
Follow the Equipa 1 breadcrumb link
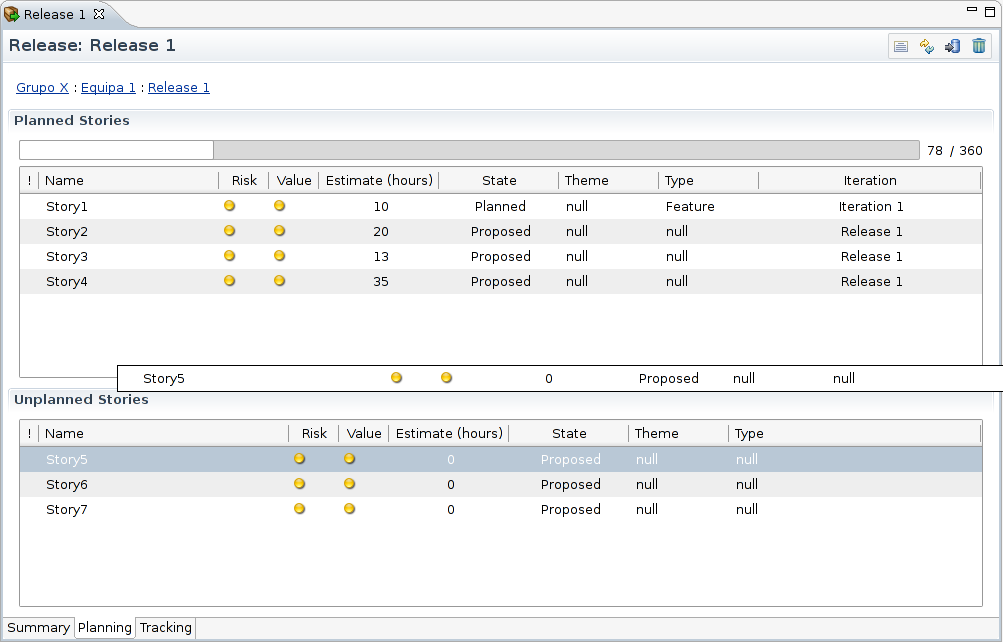tap(108, 88)
